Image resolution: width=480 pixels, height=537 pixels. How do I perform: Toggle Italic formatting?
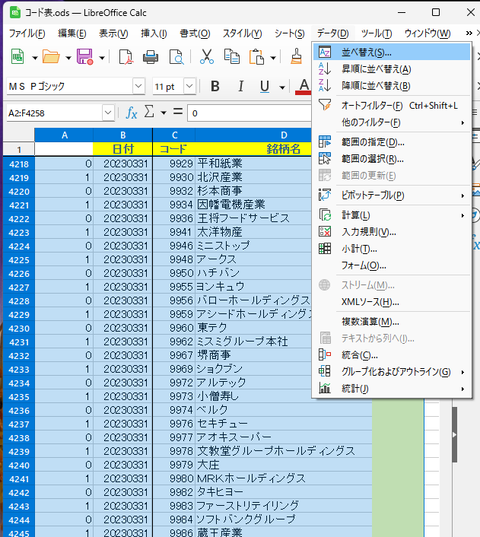pyautogui.click(x=241, y=86)
